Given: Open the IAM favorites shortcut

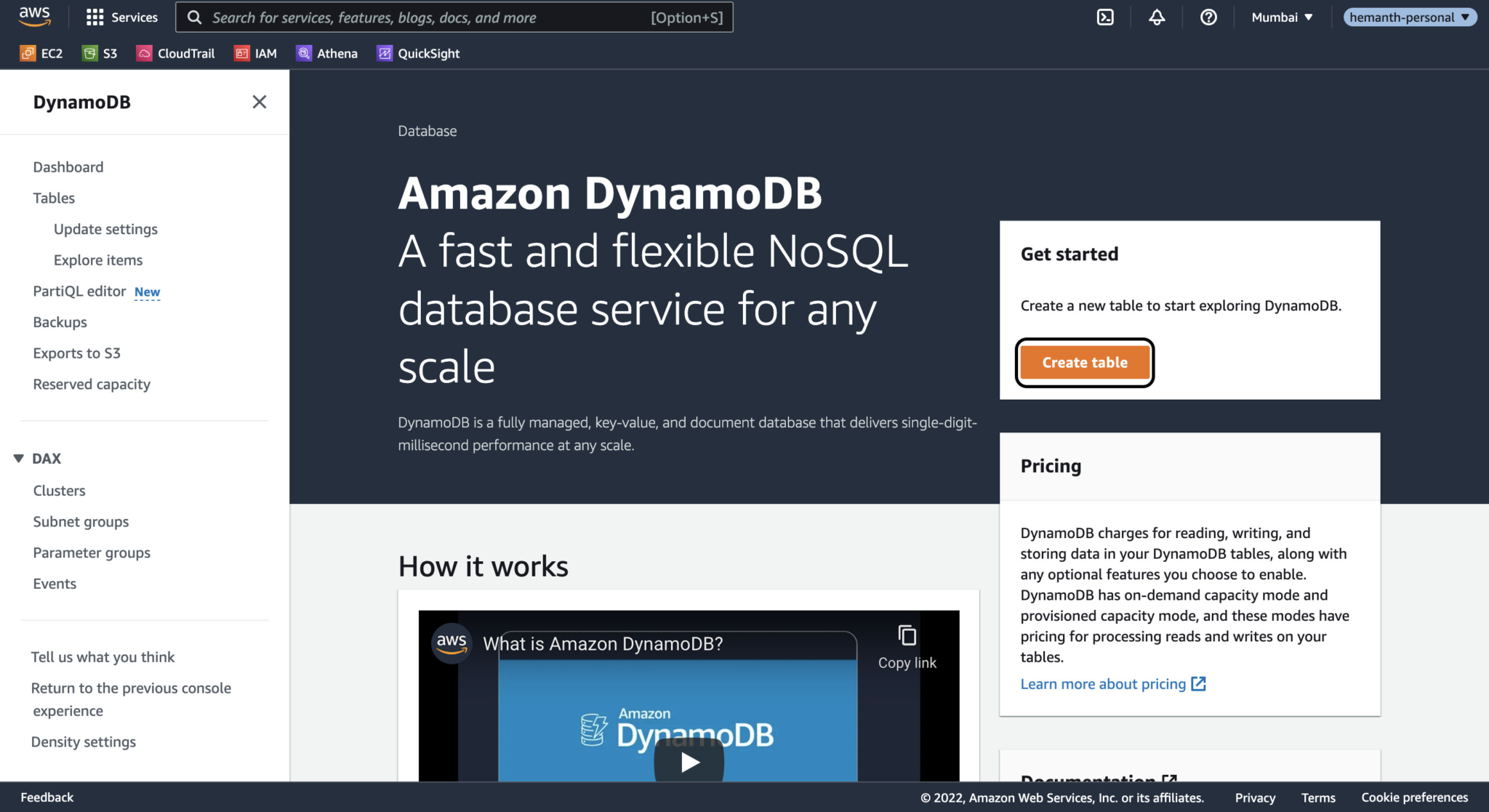Looking at the screenshot, I should click(255, 52).
